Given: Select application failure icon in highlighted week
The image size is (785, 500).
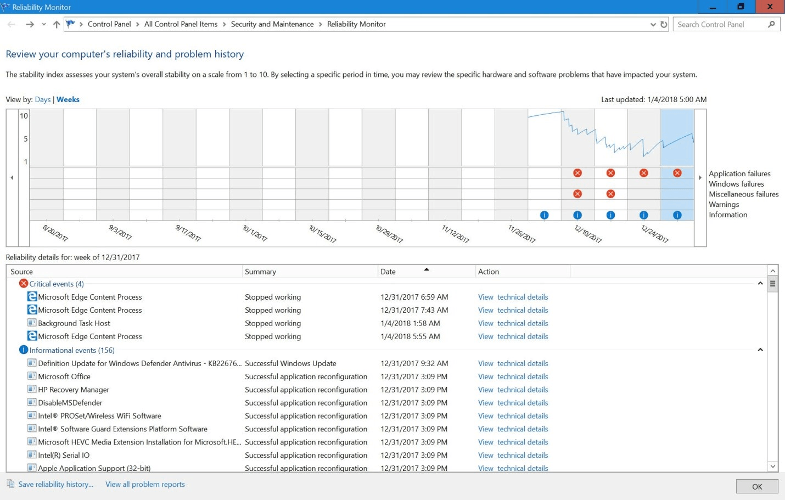Looking at the screenshot, I should (x=677, y=173).
